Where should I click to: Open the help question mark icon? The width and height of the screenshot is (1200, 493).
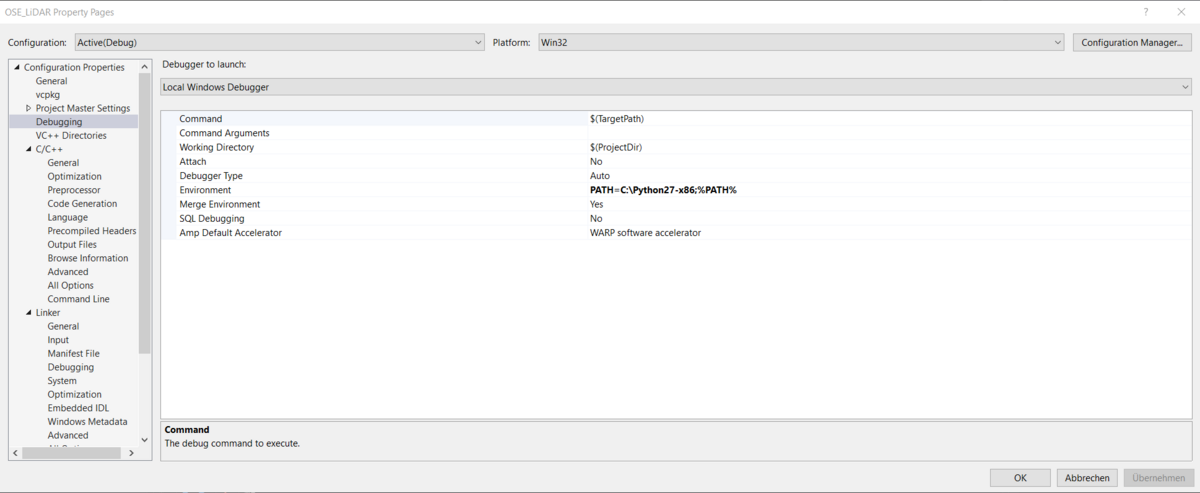(1146, 12)
